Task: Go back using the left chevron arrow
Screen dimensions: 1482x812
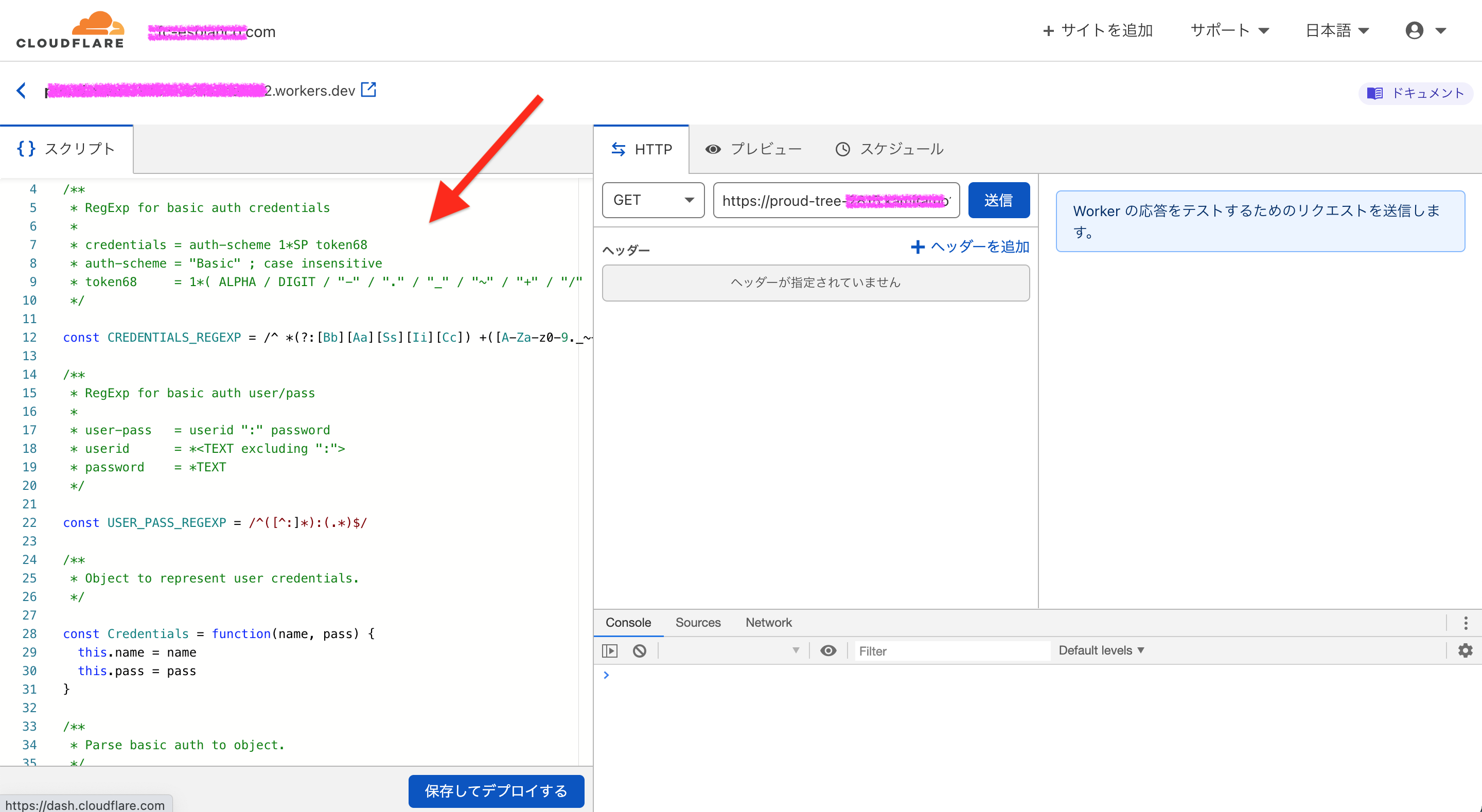Action: (21, 91)
